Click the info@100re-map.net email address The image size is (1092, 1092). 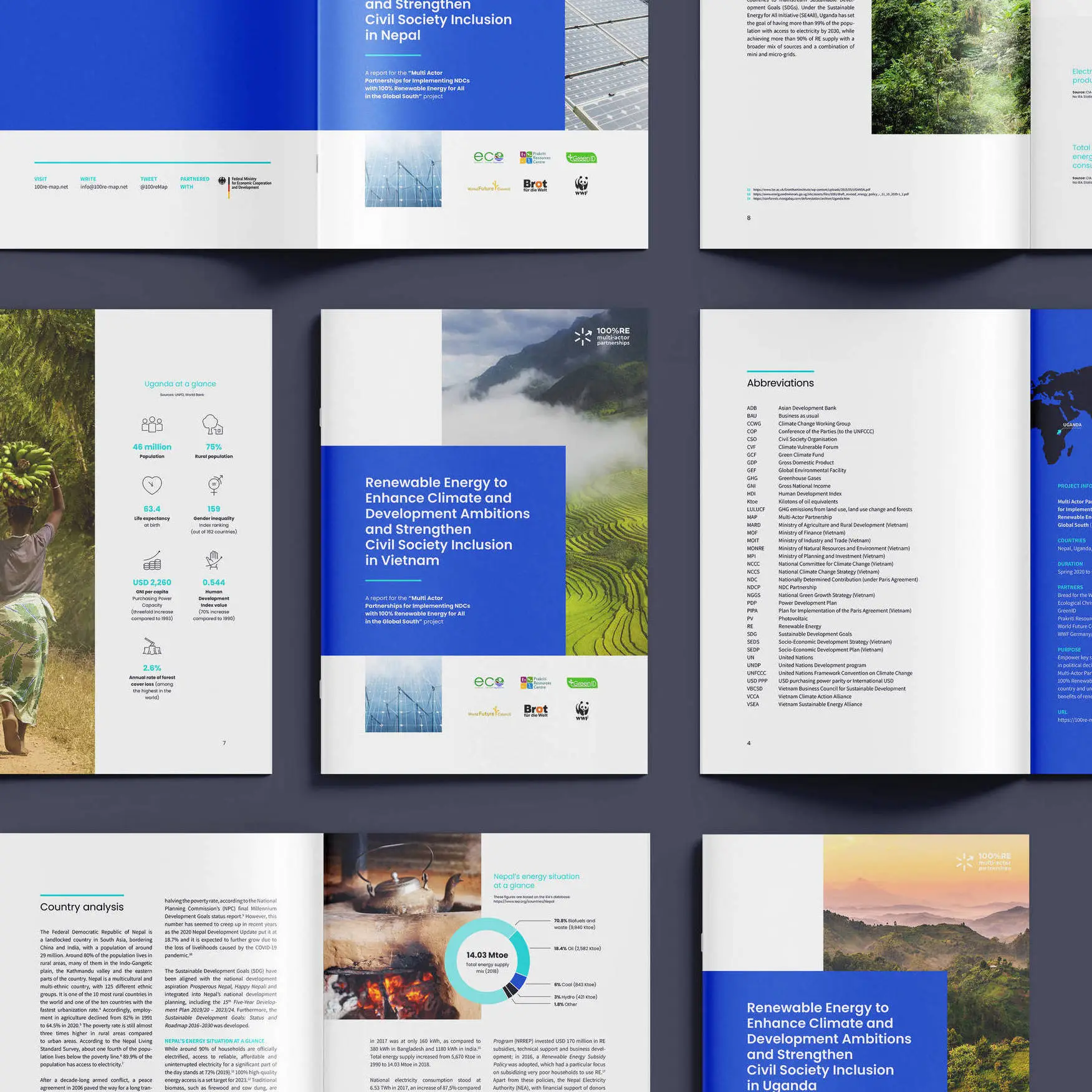(x=103, y=187)
